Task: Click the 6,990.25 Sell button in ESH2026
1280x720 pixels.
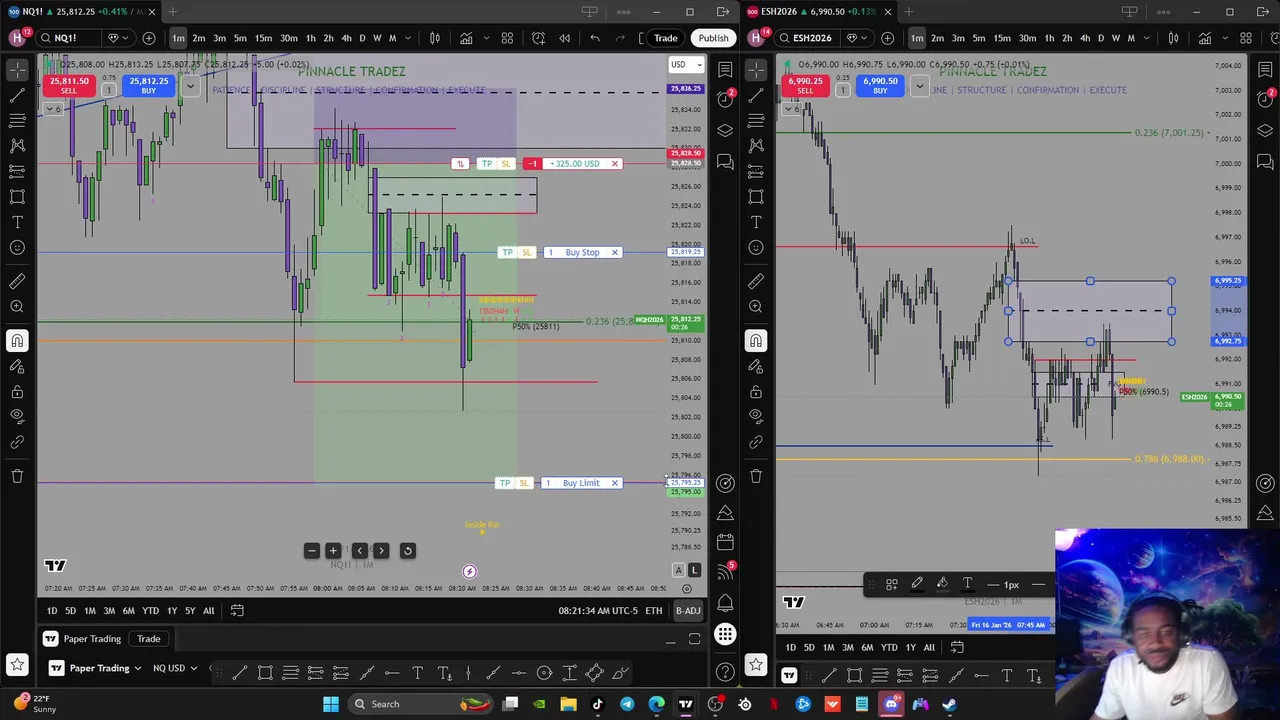Action: coord(805,86)
